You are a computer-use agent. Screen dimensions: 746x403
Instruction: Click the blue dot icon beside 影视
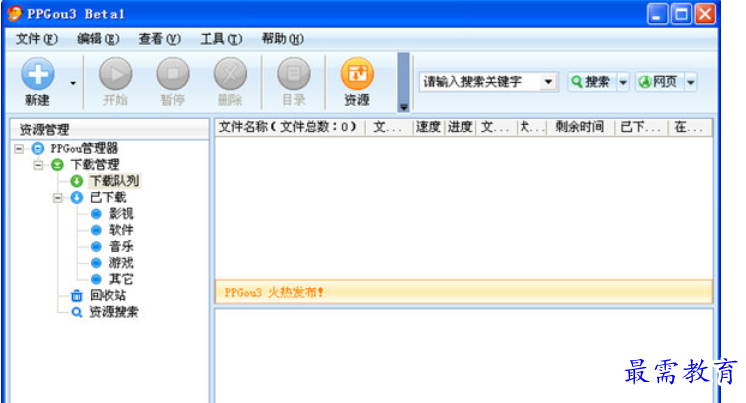click(96, 214)
